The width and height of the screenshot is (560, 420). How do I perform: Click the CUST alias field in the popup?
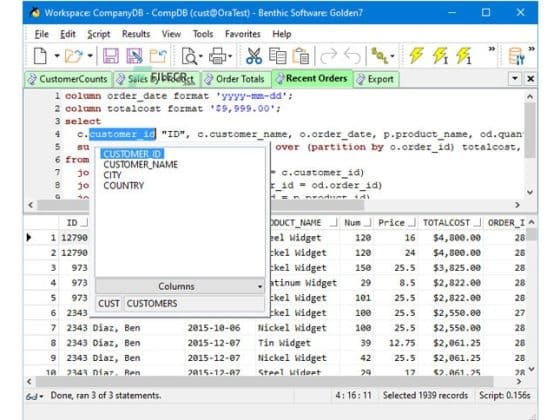[109, 304]
